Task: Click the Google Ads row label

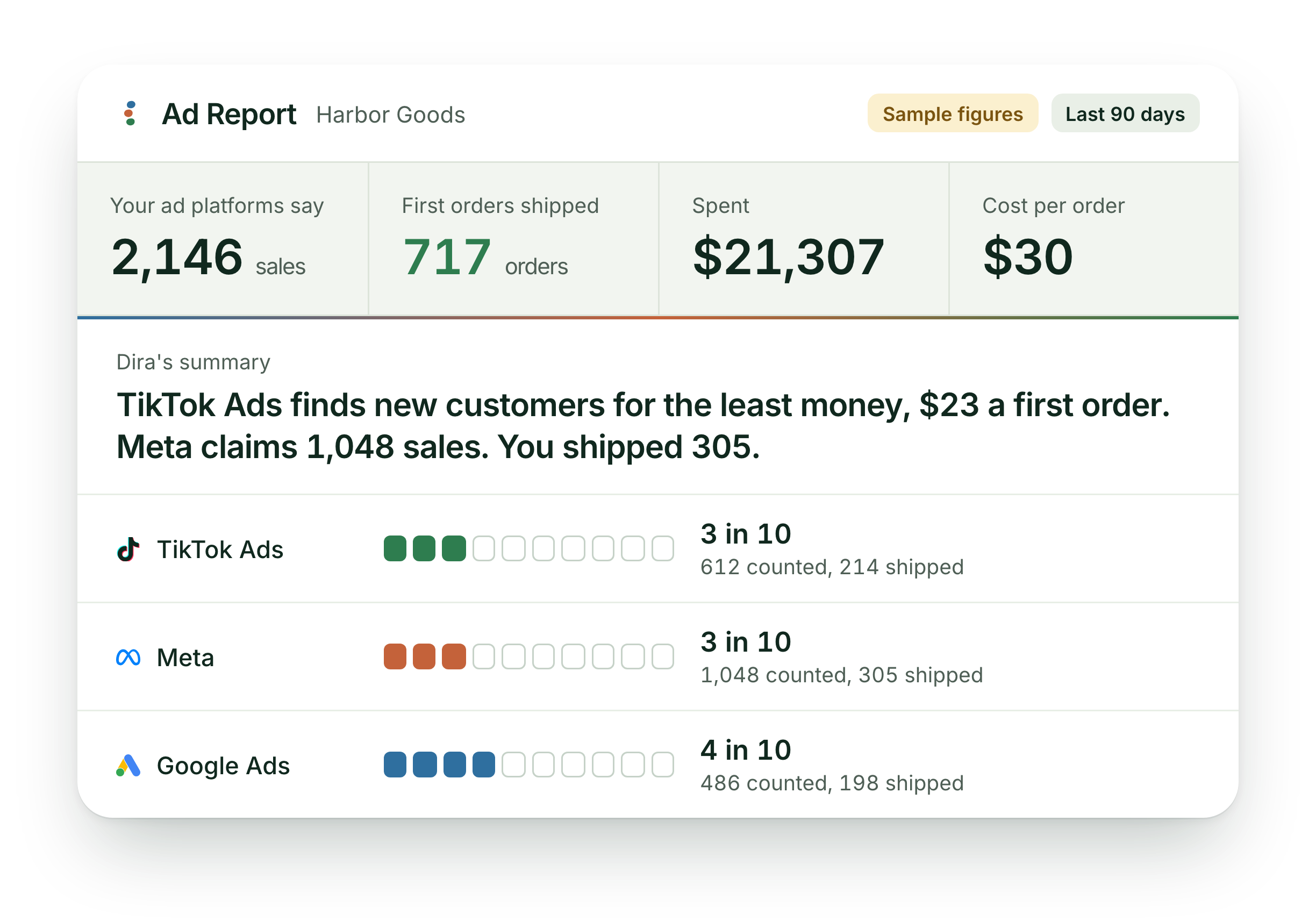Action: pos(224,766)
